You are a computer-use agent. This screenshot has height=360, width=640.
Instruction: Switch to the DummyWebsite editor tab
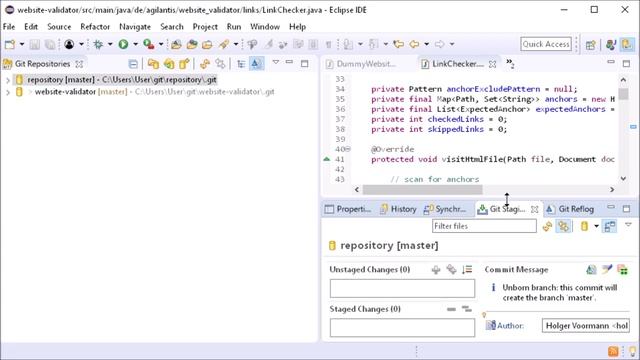361,64
